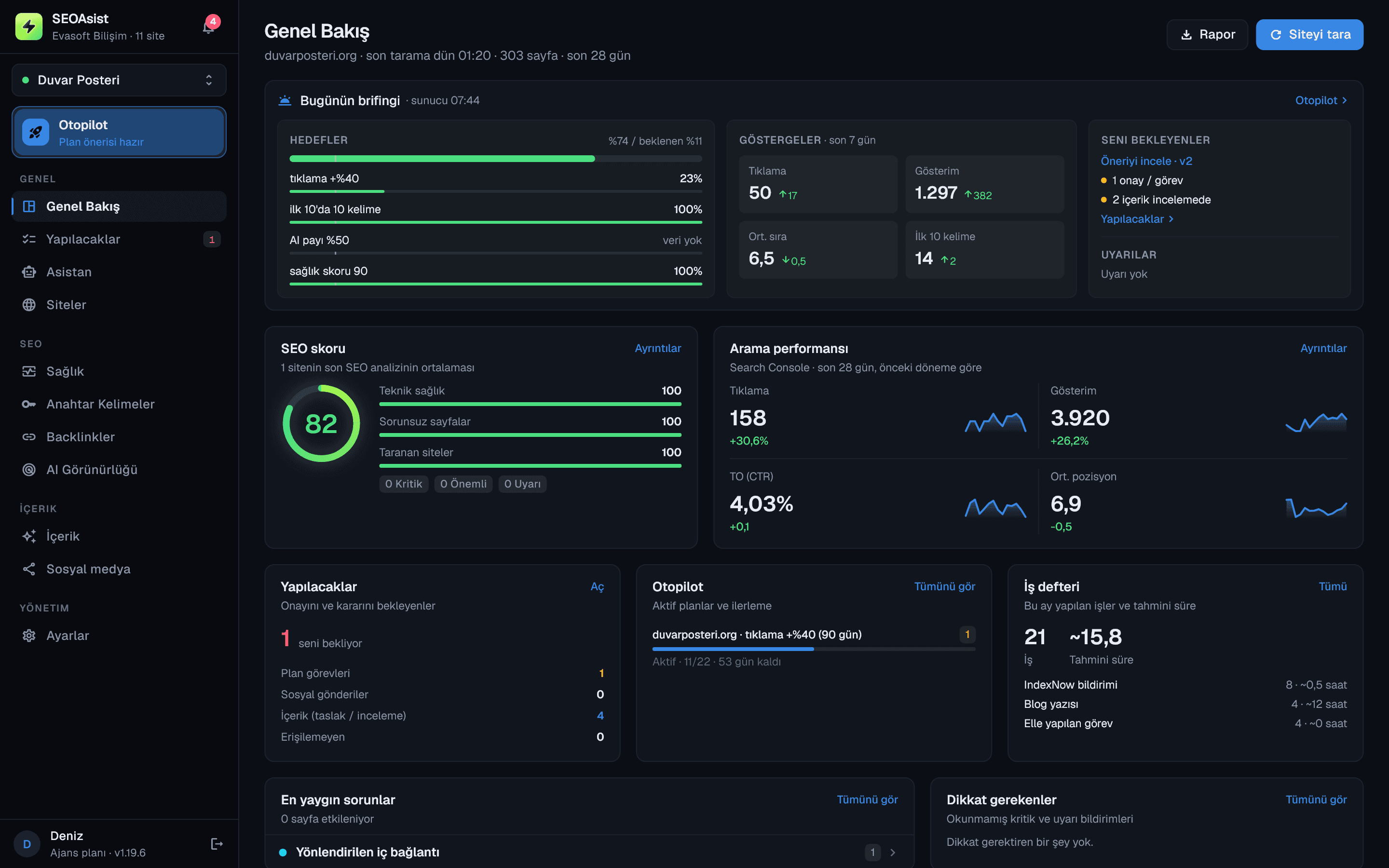Open Ayrıntılar in SEO skoru card
The width and height of the screenshot is (1389, 868).
[x=658, y=348]
